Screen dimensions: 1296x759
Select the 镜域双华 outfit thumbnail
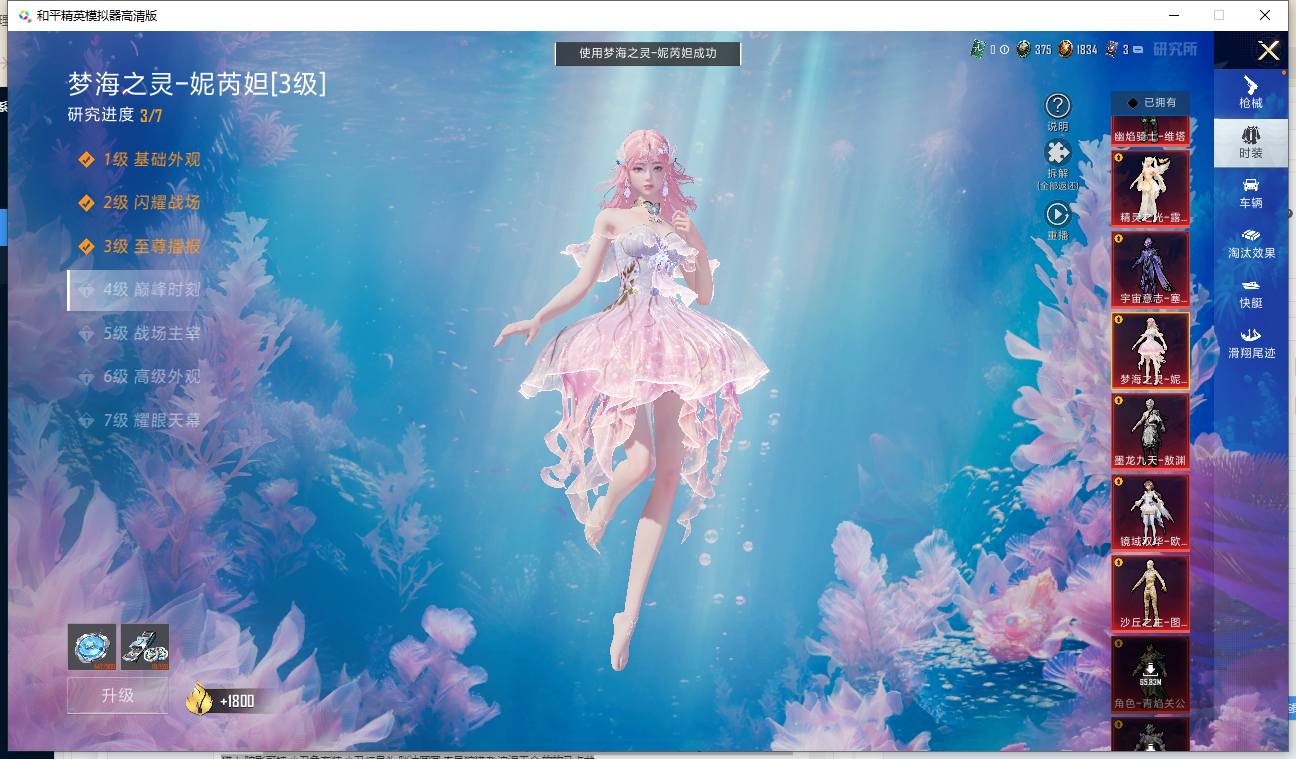[1151, 512]
